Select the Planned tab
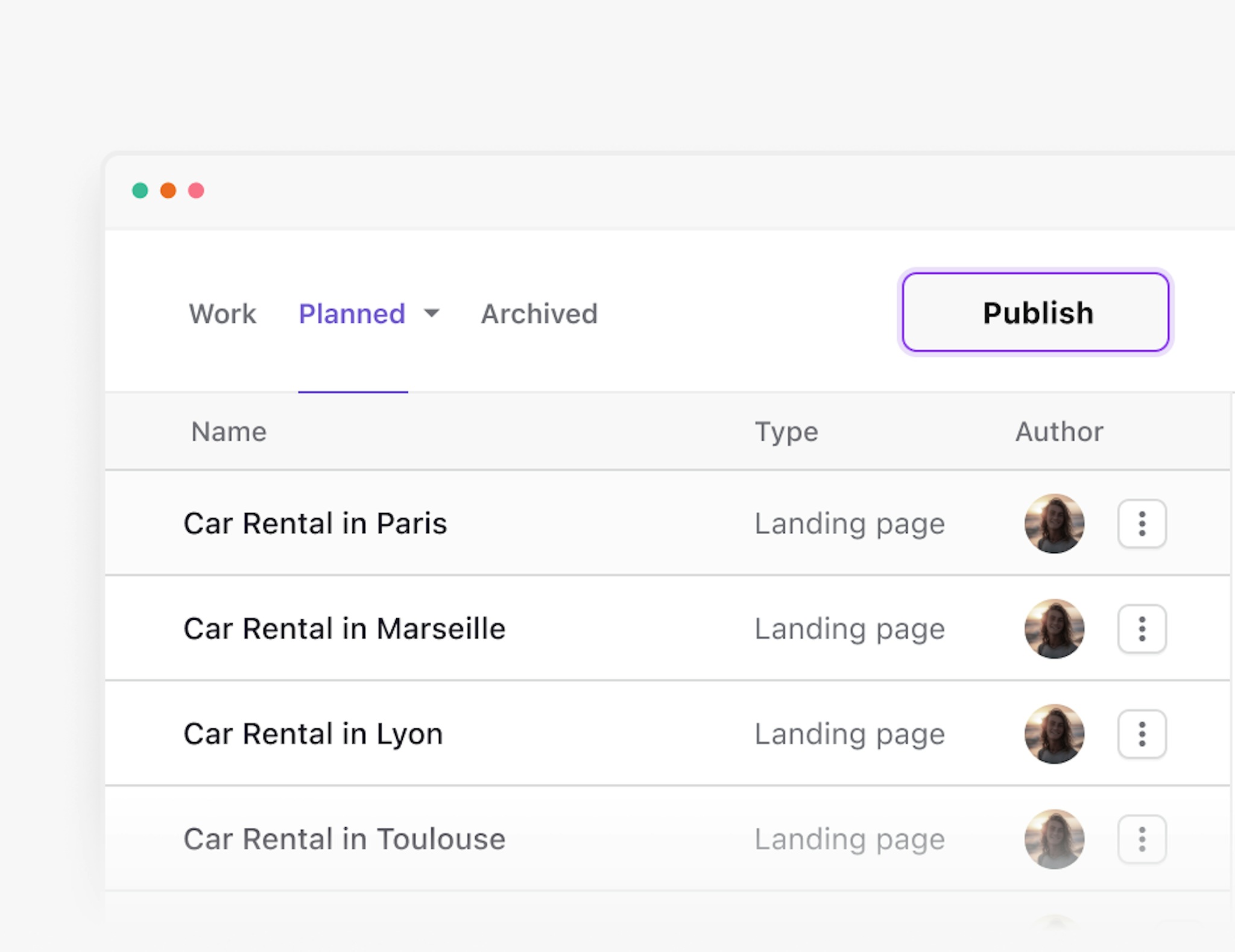 pos(352,314)
